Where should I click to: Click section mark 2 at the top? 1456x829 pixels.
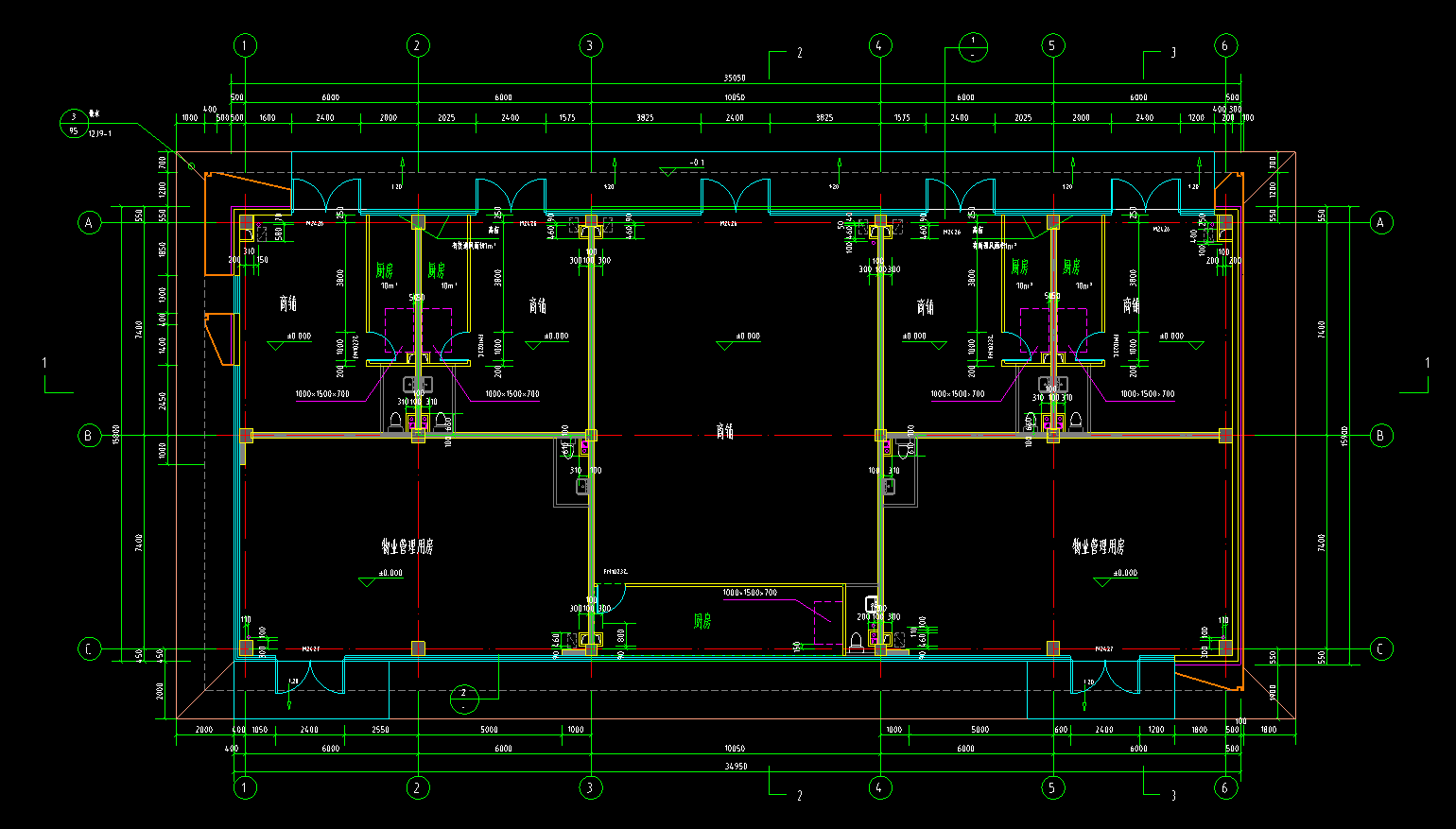[x=799, y=53]
